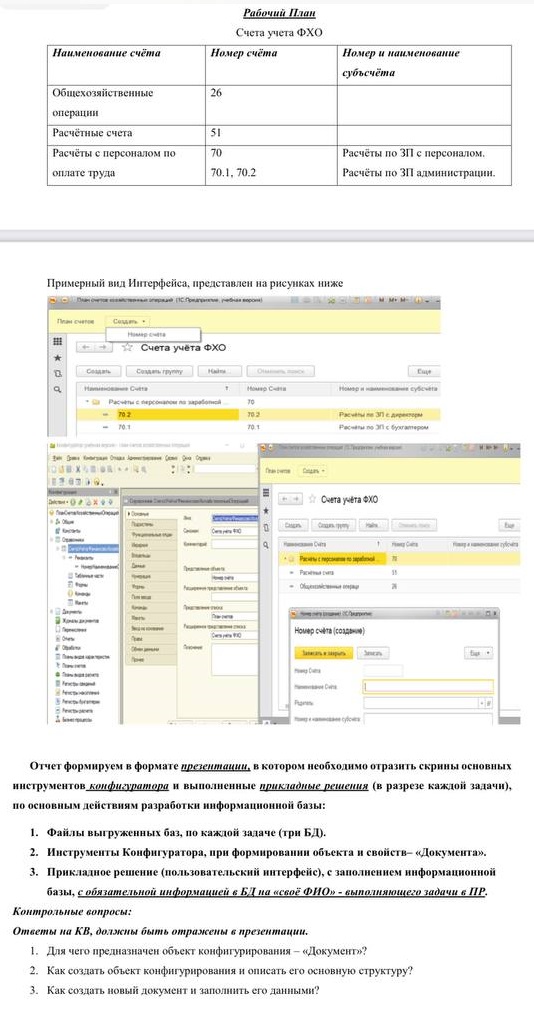Open sections grid icon in upper 1C window

click(57, 341)
